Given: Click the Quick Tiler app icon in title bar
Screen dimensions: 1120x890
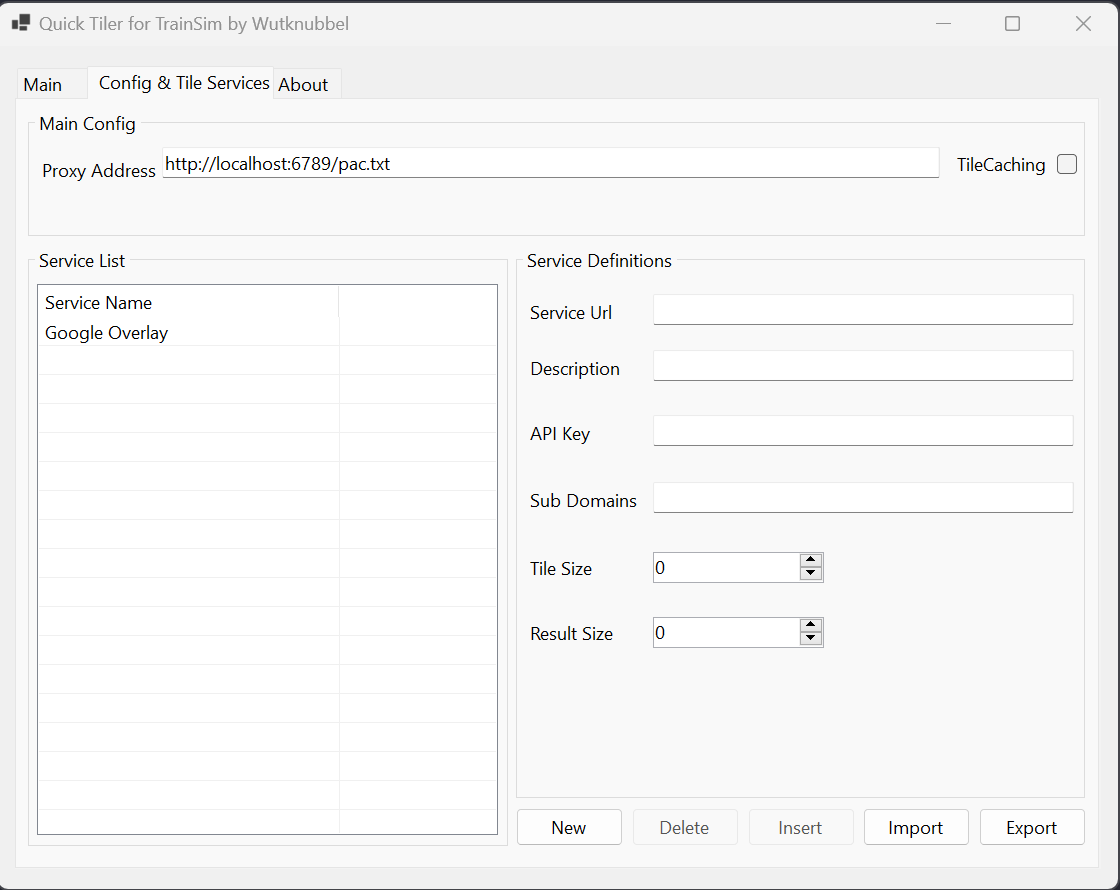Looking at the screenshot, I should (21, 24).
